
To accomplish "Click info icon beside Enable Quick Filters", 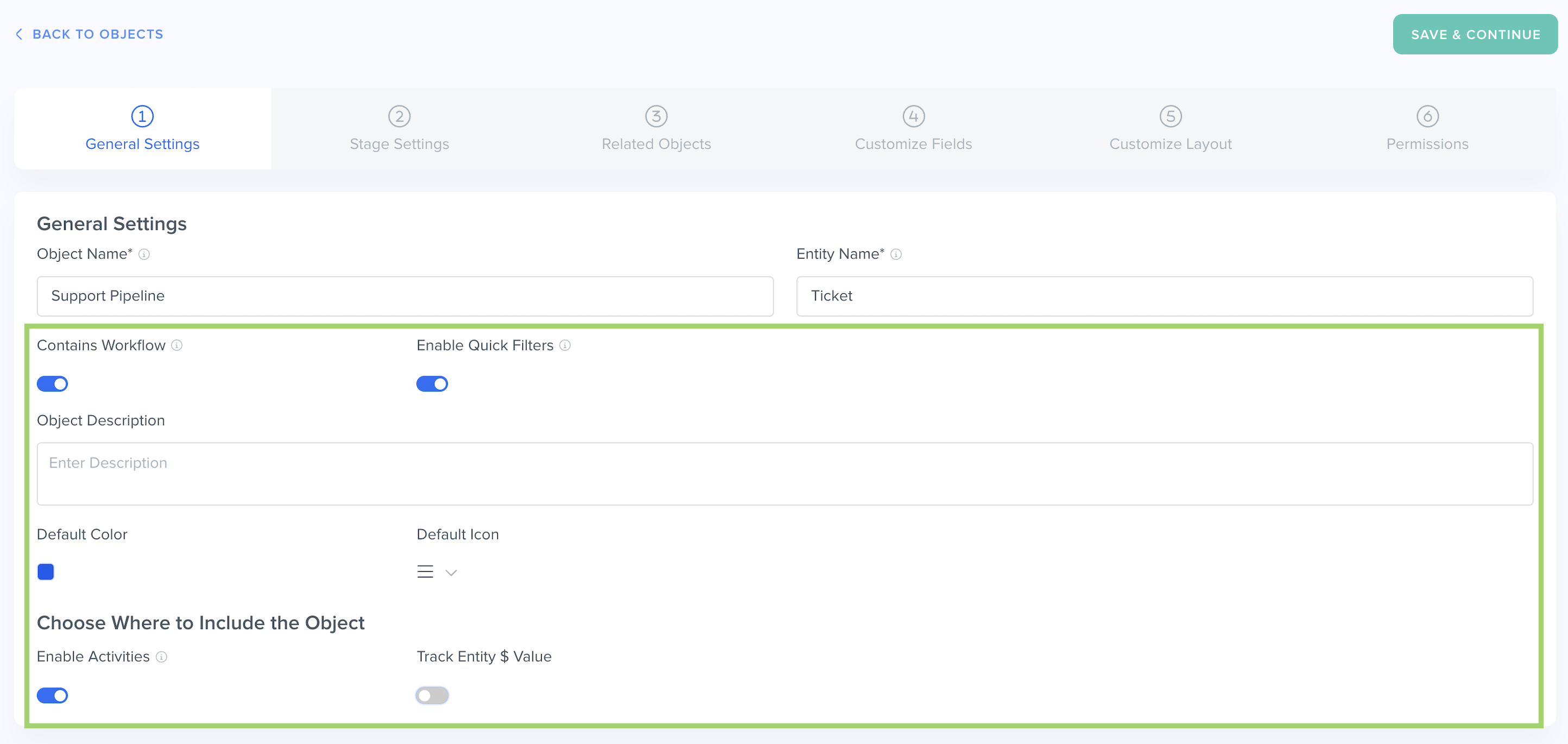I will 565,346.
